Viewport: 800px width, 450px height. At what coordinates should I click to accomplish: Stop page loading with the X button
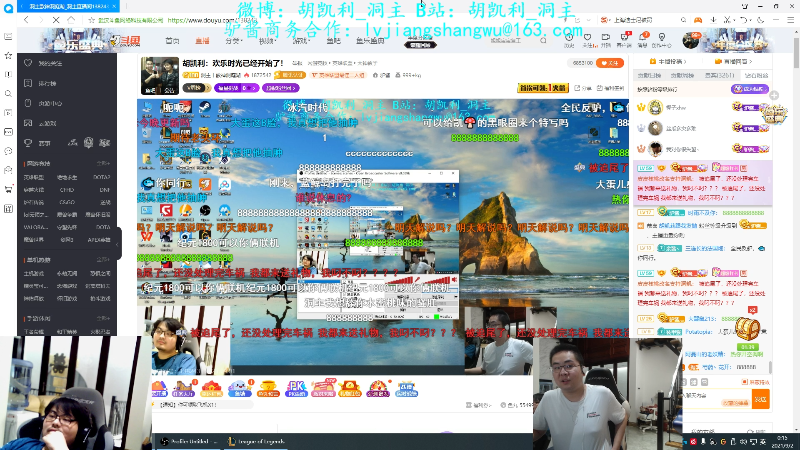click(x=56, y=20)
